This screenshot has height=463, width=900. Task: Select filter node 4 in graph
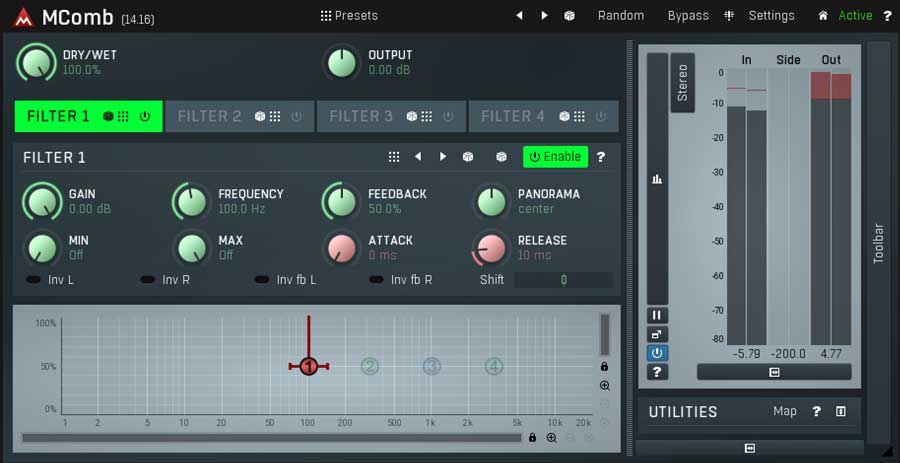click(x=494, y=366)
